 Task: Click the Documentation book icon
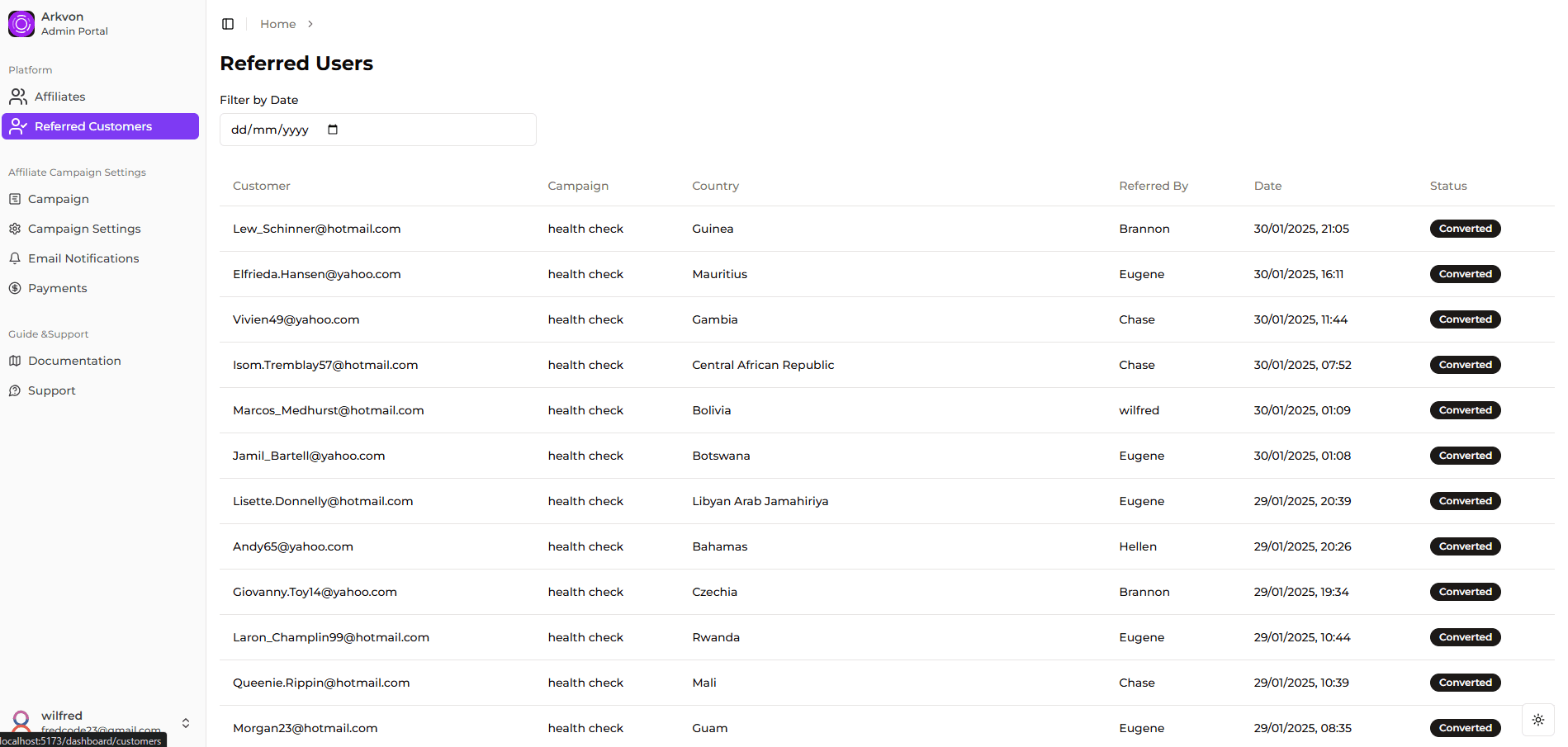coord(15,361)
